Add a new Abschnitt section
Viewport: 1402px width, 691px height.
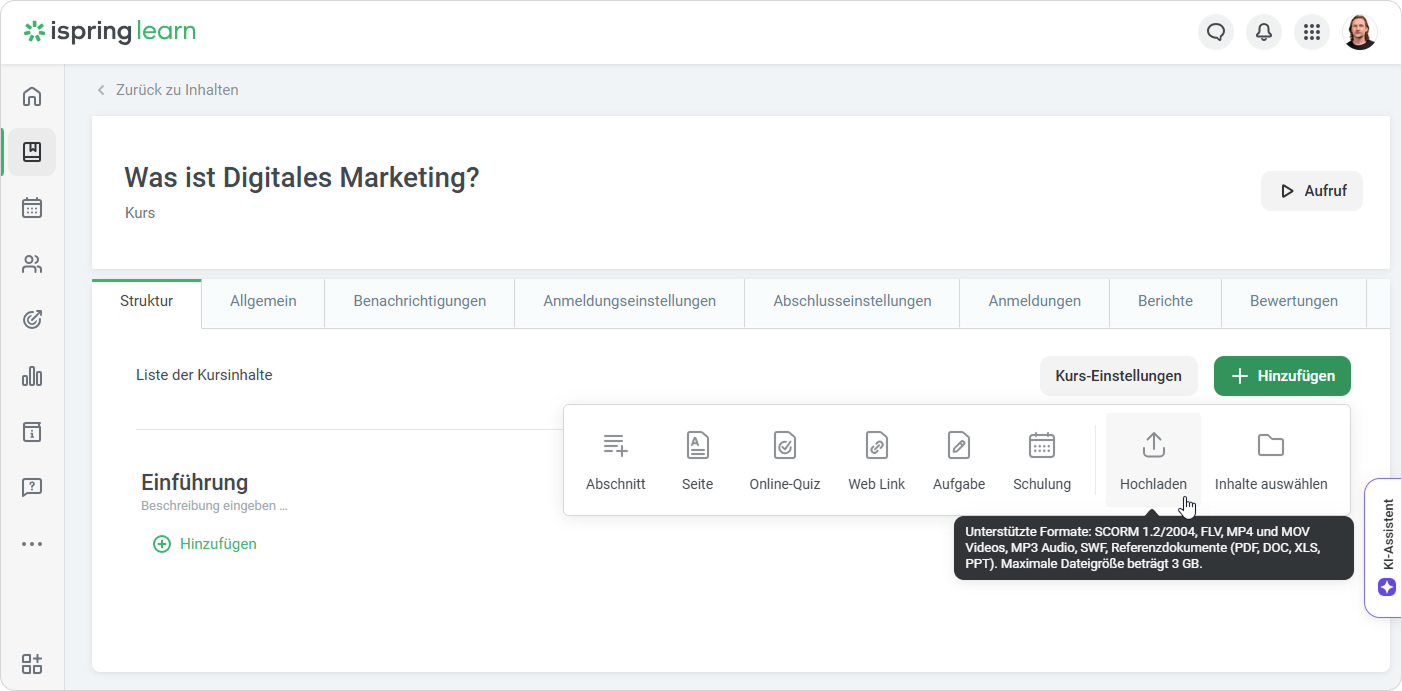(x=615, y=460)
